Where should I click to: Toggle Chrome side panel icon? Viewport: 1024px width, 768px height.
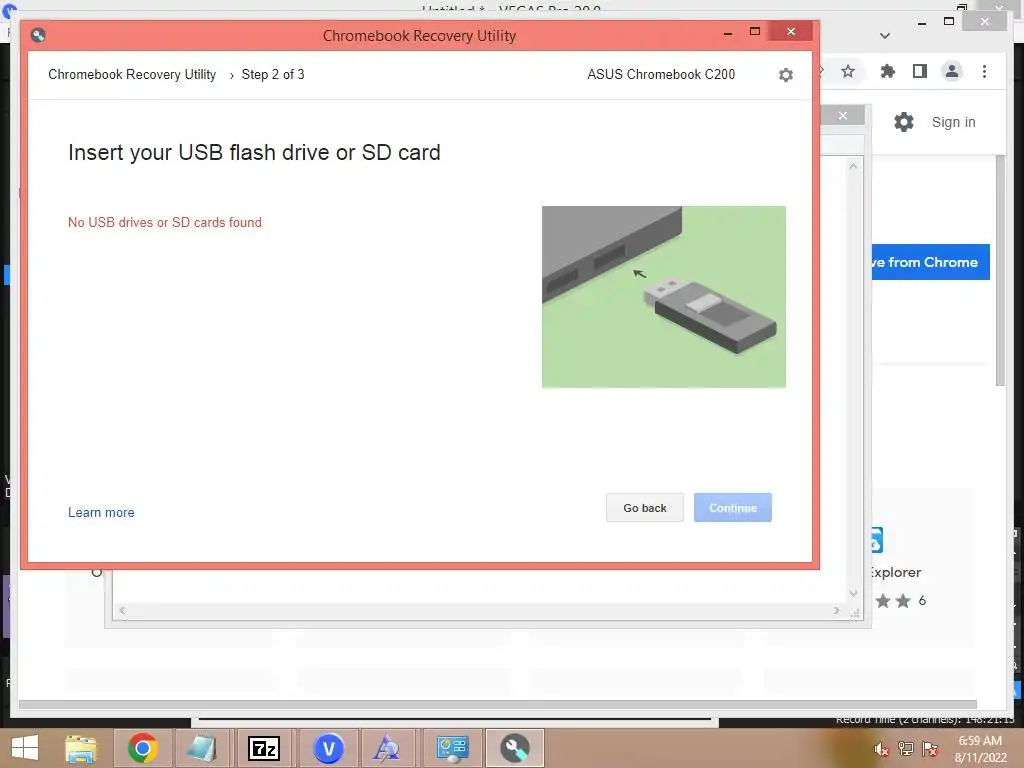pyautogui.click(x=920, y=71)
